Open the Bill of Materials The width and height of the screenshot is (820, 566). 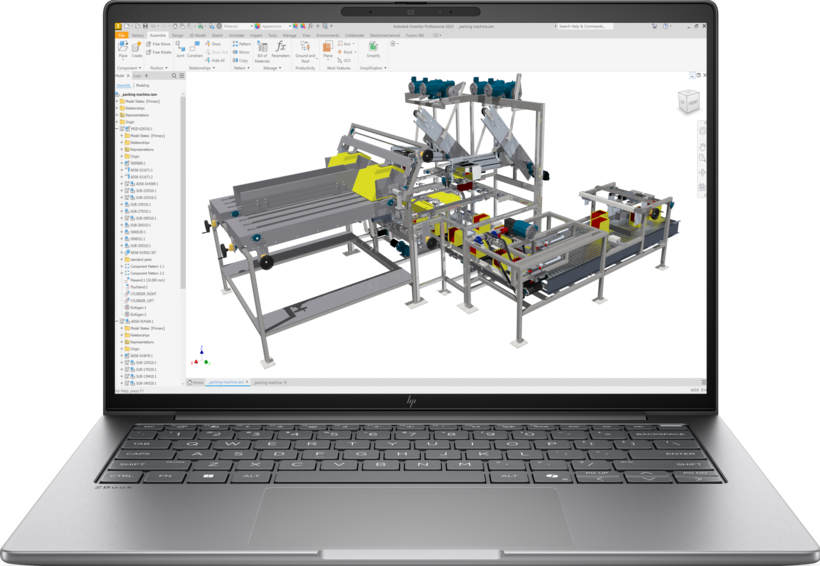click(x=262, y=52)
